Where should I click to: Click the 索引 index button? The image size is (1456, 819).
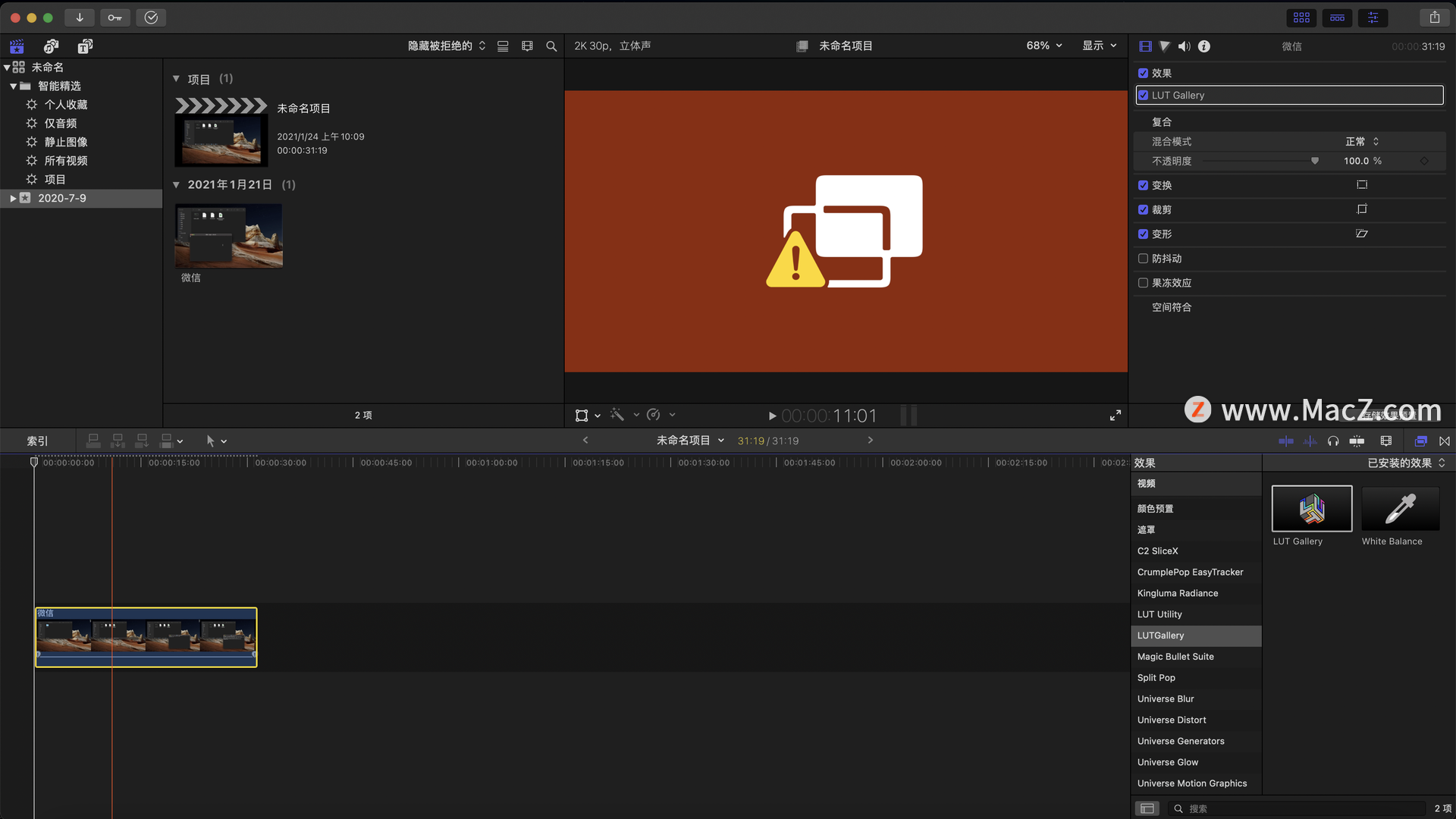(x=37, y=441)
